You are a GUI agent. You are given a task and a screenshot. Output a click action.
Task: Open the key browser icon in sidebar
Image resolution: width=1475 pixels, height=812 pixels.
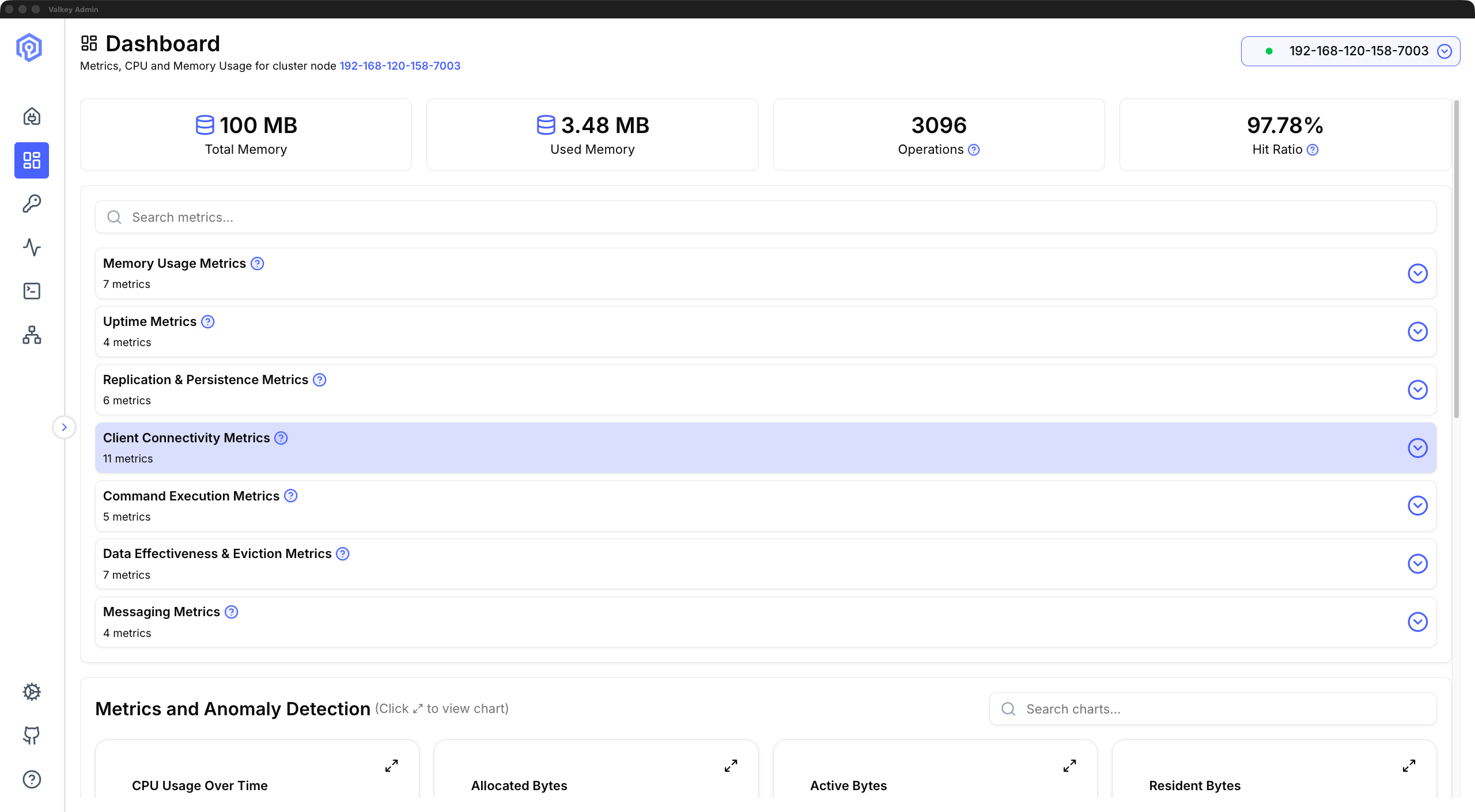click(x=32, y=203)
